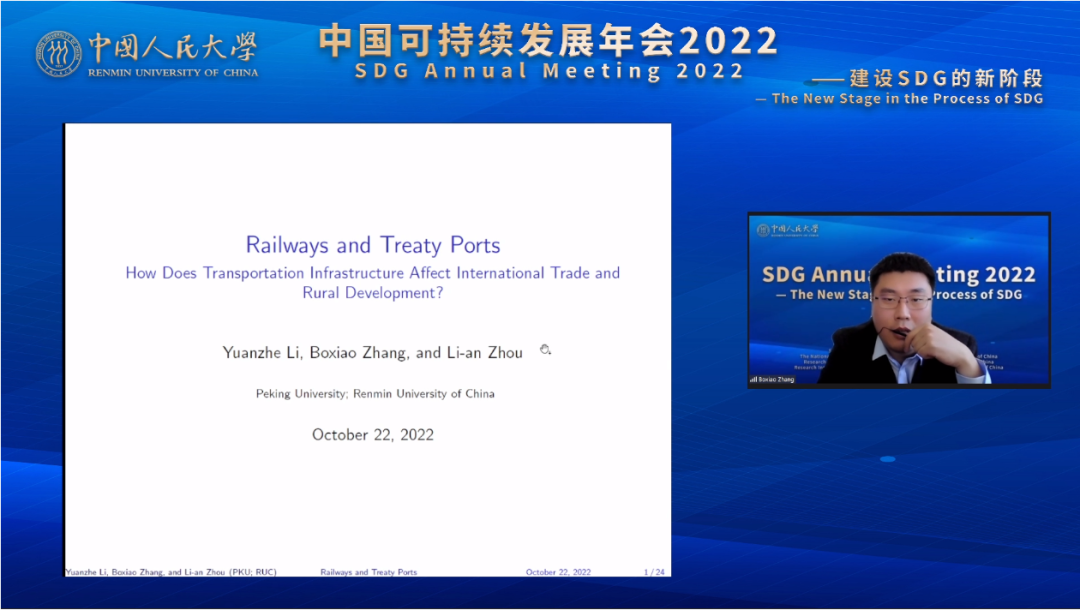Select the speaker webcam video thumbnail
This screenshot has width=1080, height=610.
[x=898, y=300]
